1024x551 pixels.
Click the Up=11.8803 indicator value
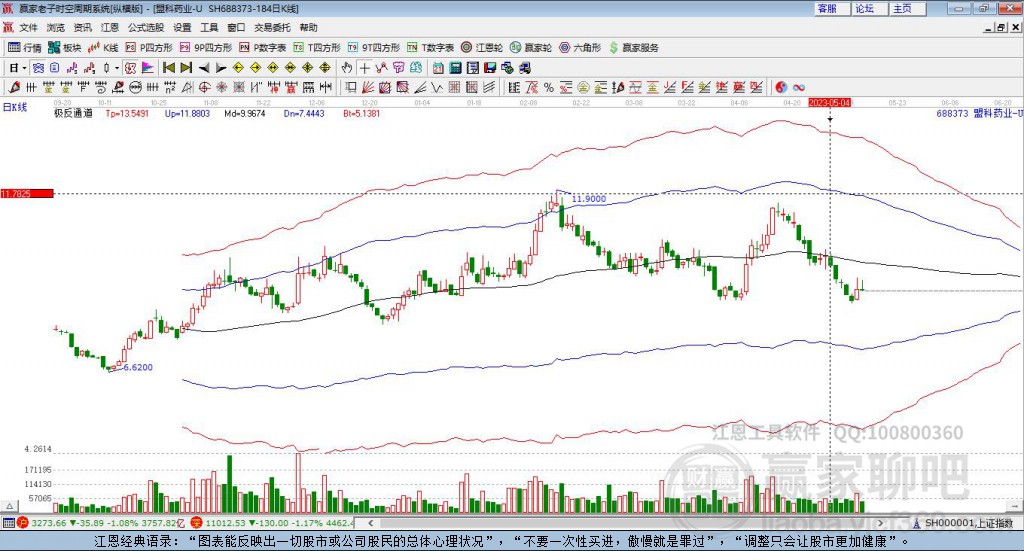click(187, 113)
